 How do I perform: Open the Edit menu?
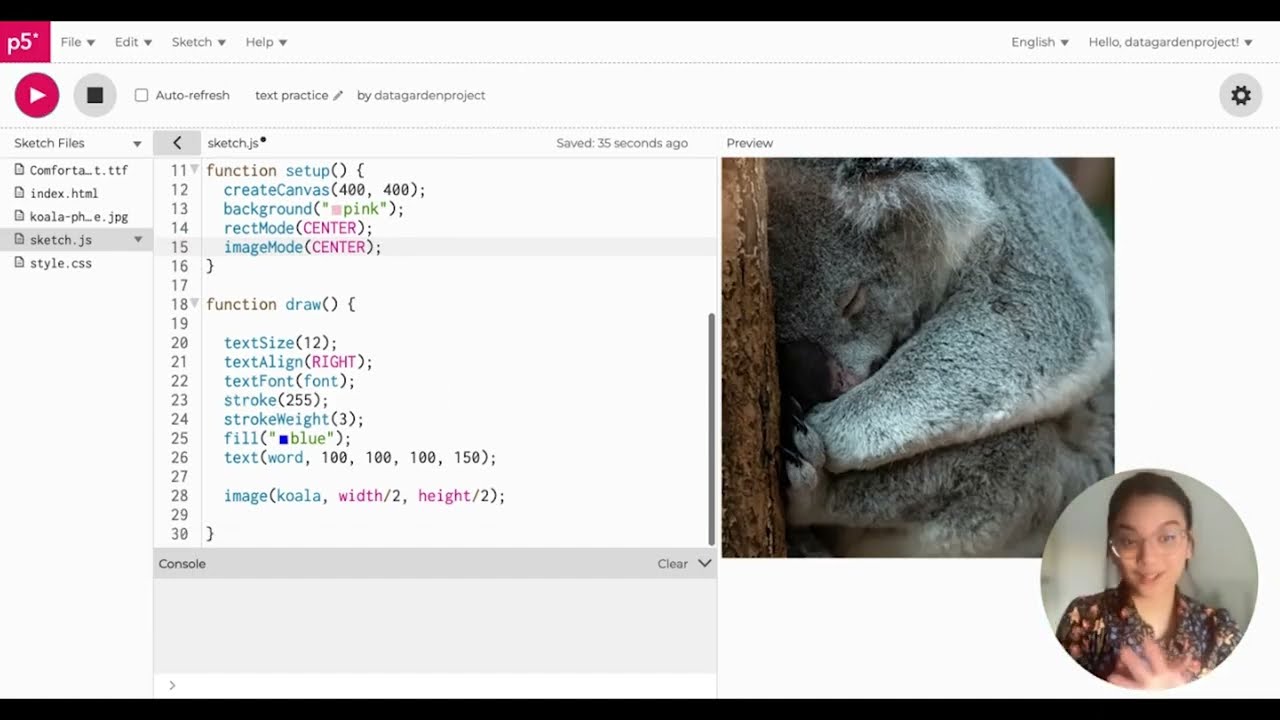tap(133, 42)
